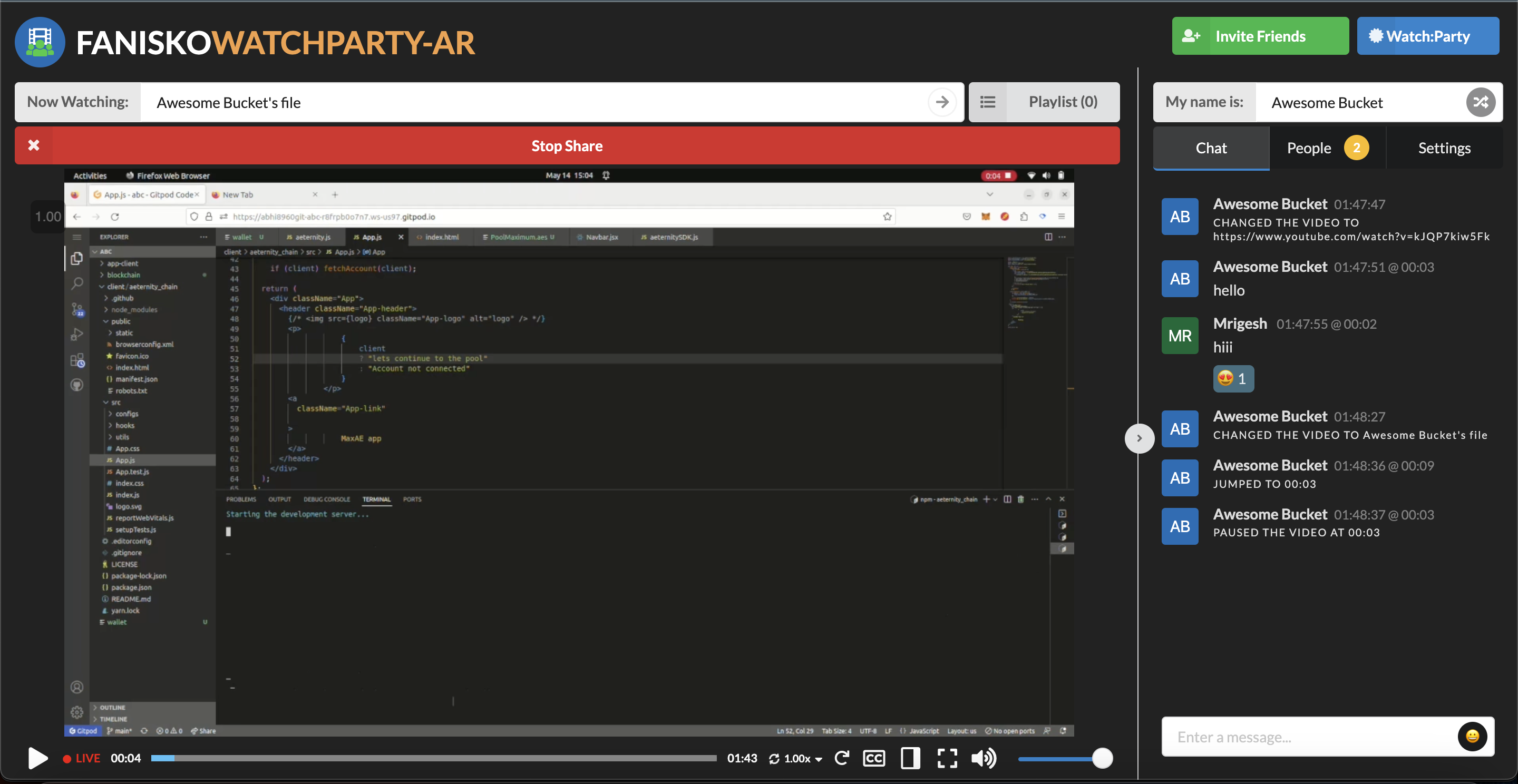Toggle closed captions CC button
1518x784 pixels.
click(x=873, y=758)
